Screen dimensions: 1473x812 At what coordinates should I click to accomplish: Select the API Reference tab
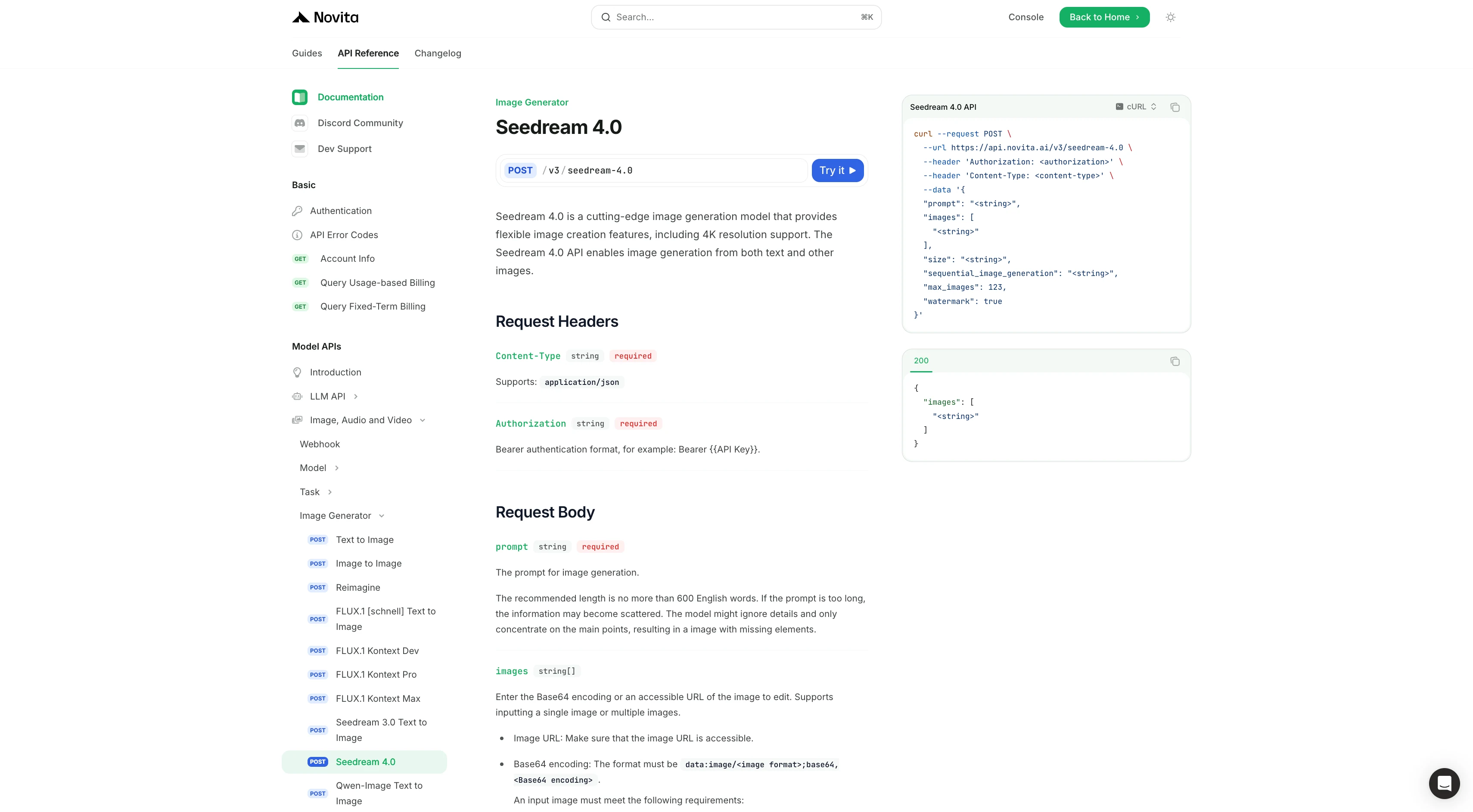point(368,53)
